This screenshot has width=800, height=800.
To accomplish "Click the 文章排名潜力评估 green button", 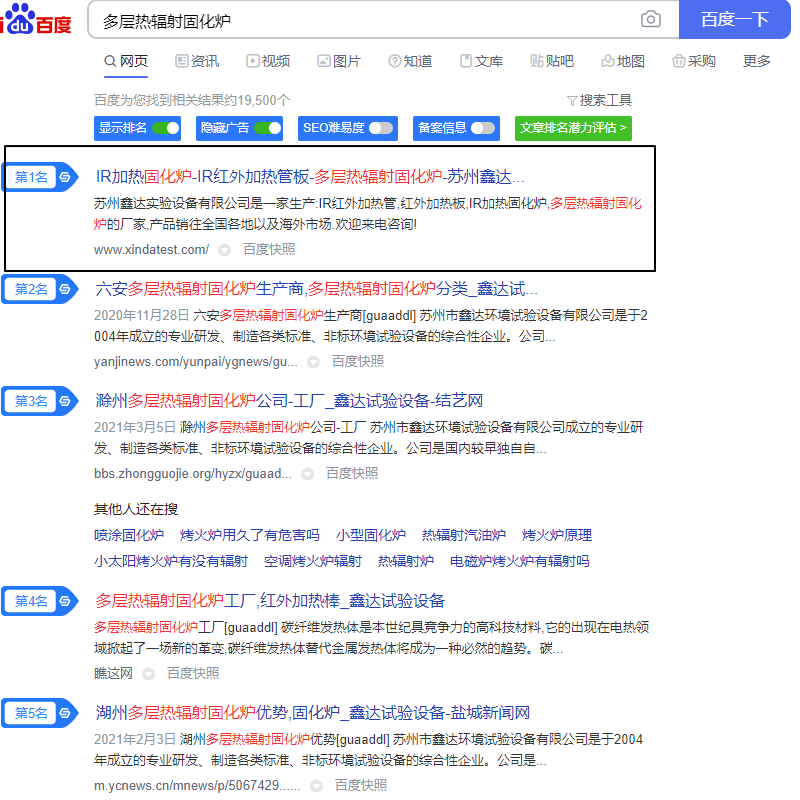I will (x=573, y=128).
